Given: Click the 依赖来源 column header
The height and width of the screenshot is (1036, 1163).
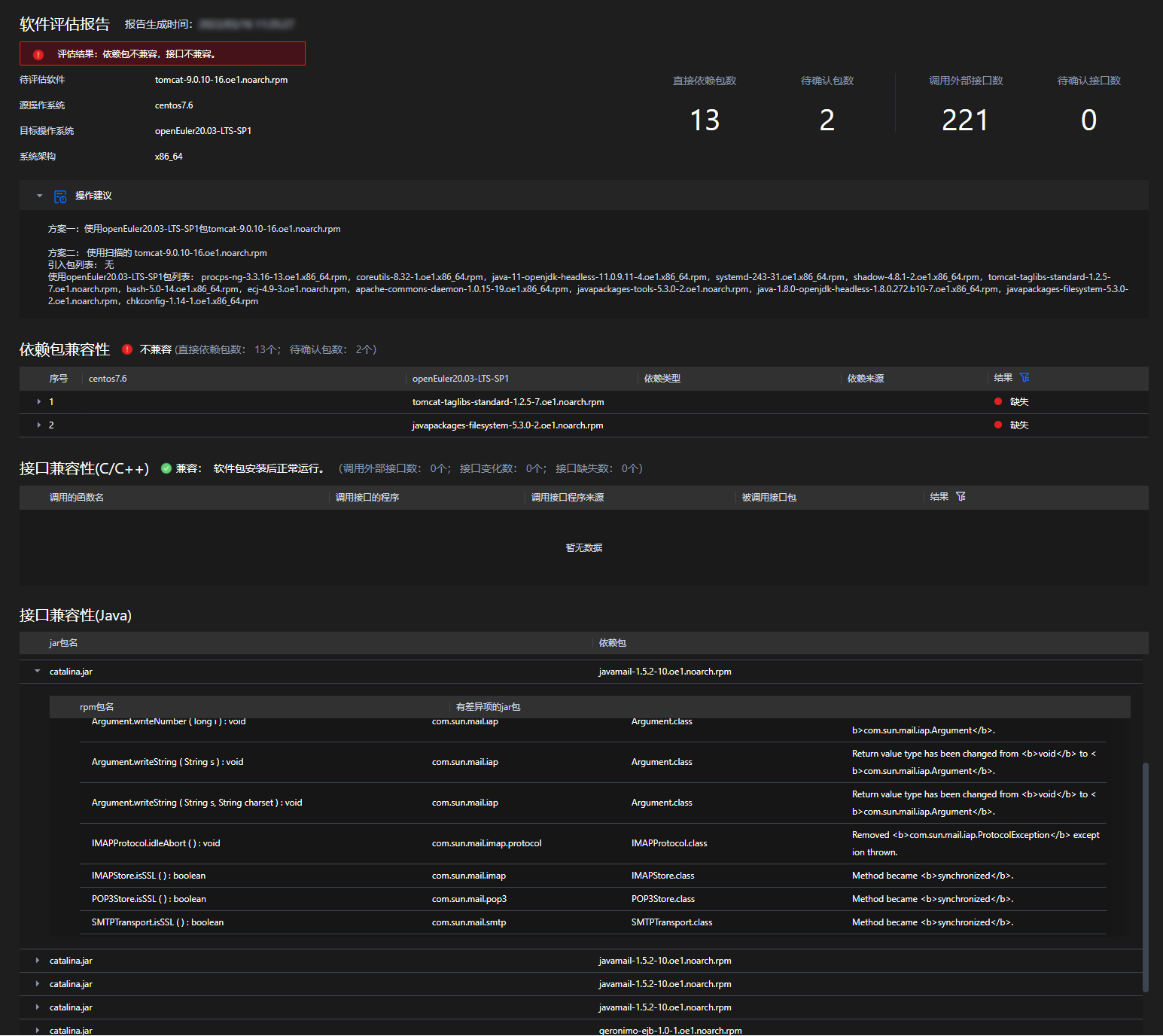Looking at the screenshot, I should click(866, 379).
